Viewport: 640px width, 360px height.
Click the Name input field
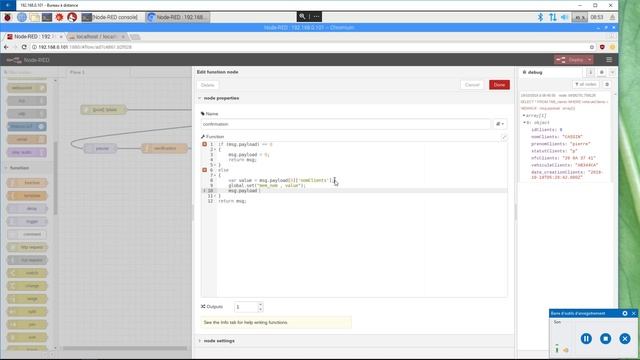tap(345, 124)
